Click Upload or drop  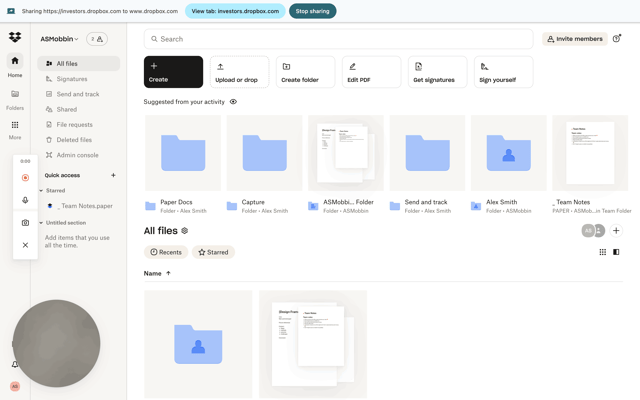coord(239,72)
